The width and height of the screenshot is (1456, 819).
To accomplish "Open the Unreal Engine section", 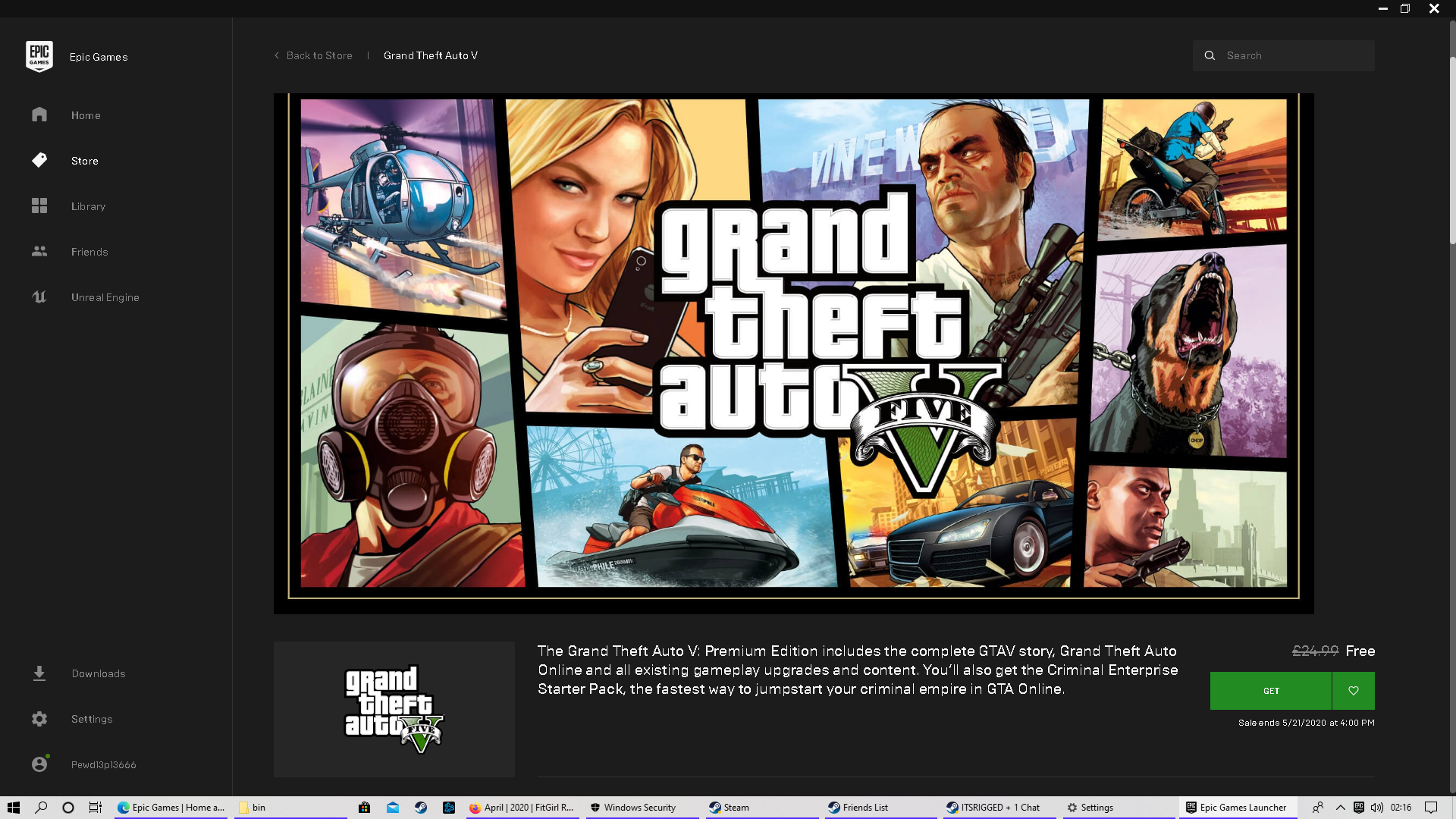I will [x=105, y=297].
